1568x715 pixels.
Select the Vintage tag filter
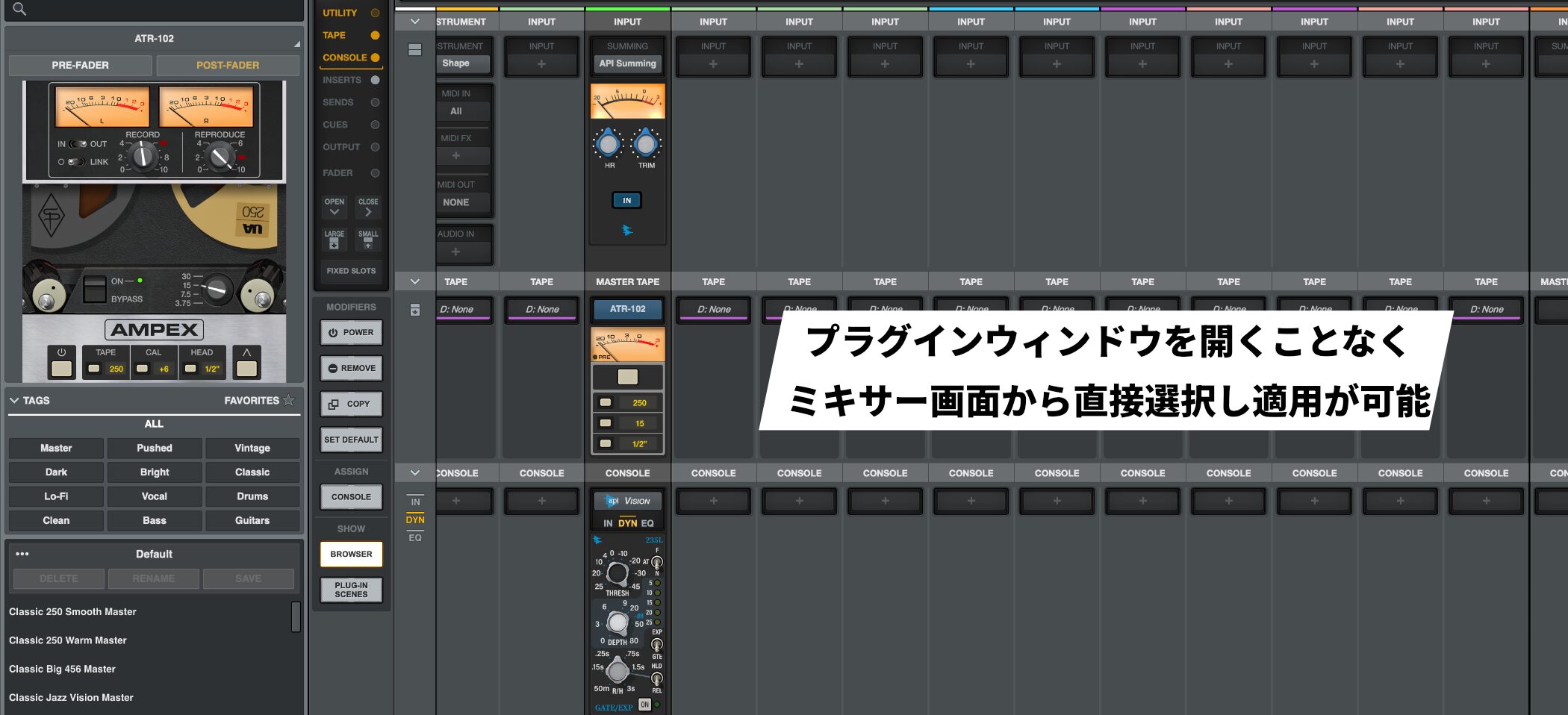coord(252,448)
